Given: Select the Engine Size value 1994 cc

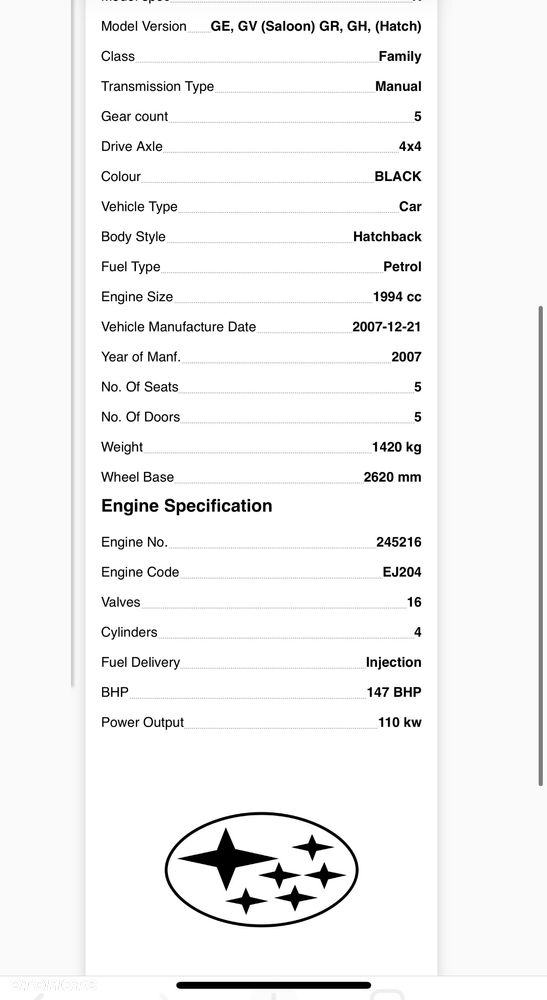Looking at the screenshot, I should pos(397,297).
